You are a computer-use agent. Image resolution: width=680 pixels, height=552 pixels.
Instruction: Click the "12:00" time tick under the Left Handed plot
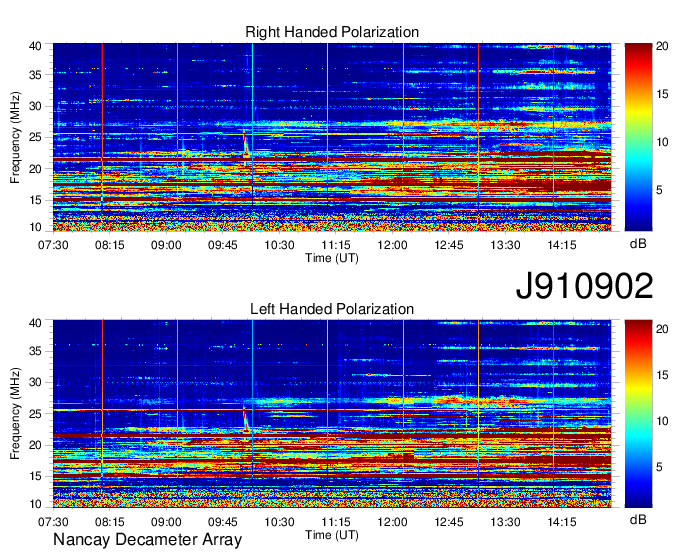pos(392,522)
